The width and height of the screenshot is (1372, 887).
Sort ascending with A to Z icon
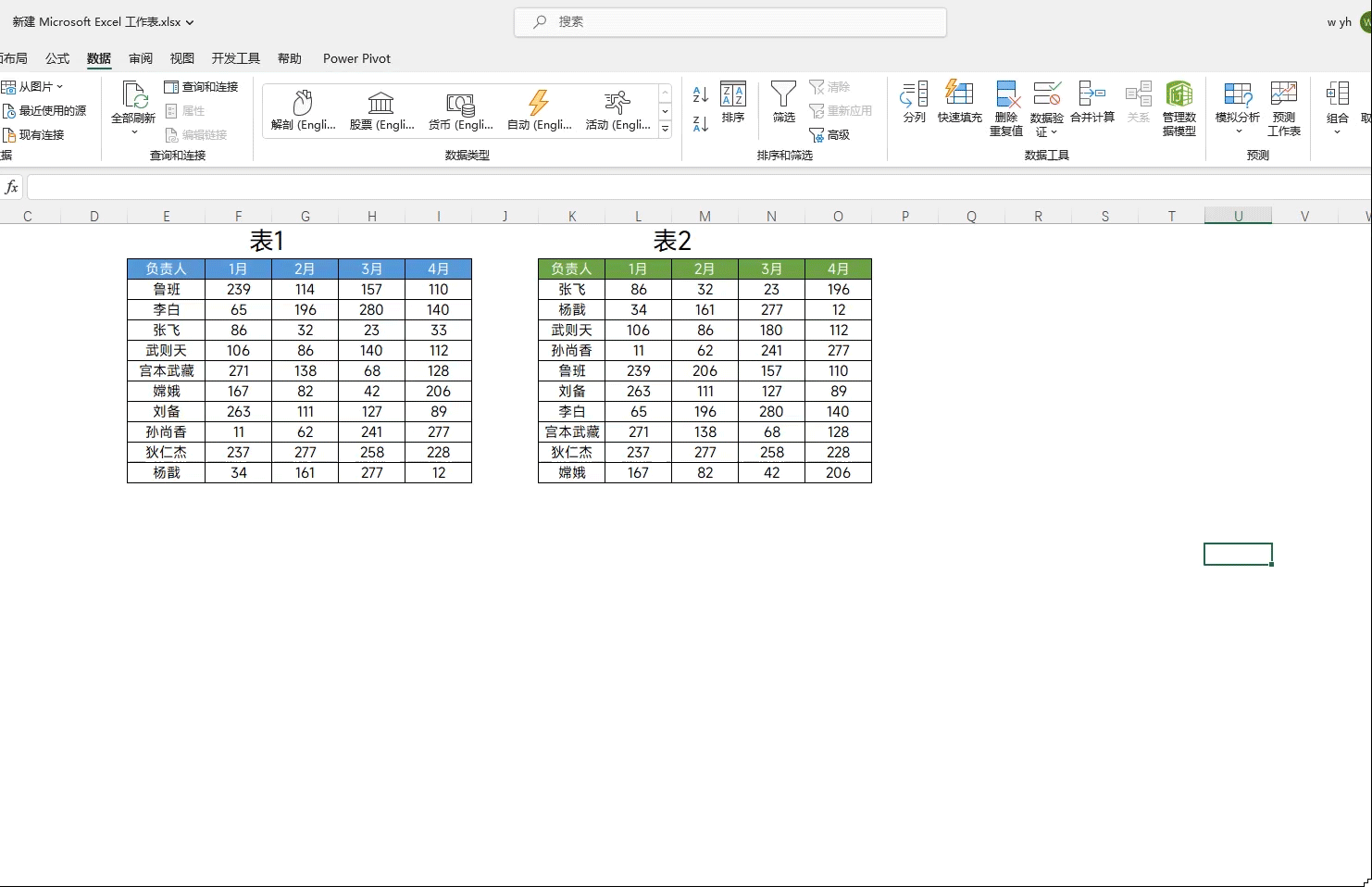(x=701, y=94)
